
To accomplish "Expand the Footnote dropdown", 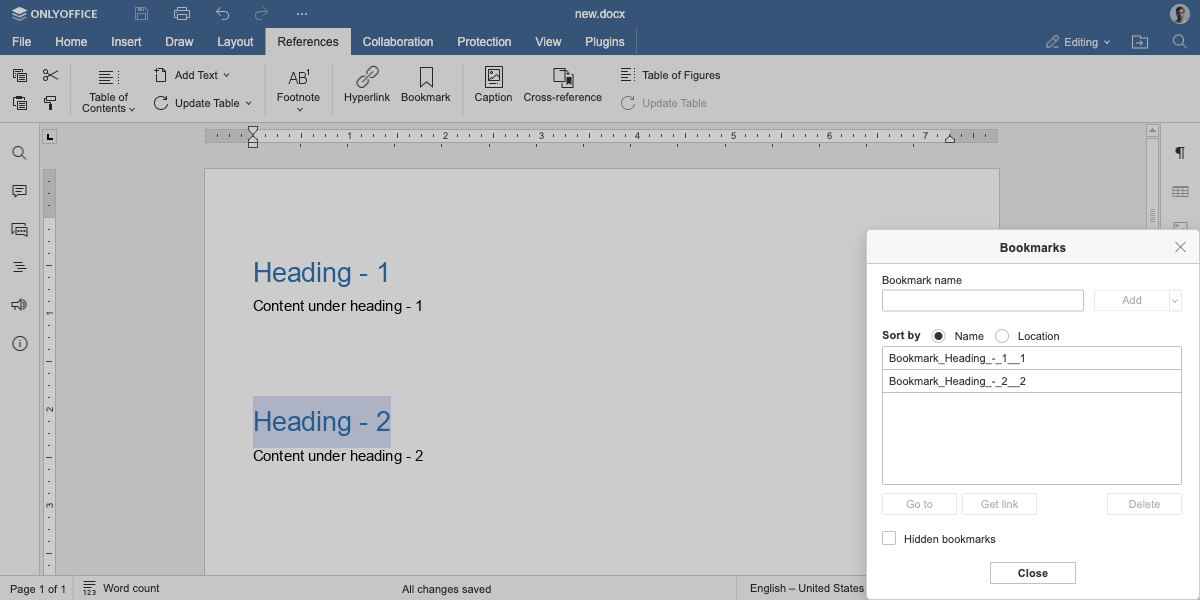I will (x=299, y=109).
